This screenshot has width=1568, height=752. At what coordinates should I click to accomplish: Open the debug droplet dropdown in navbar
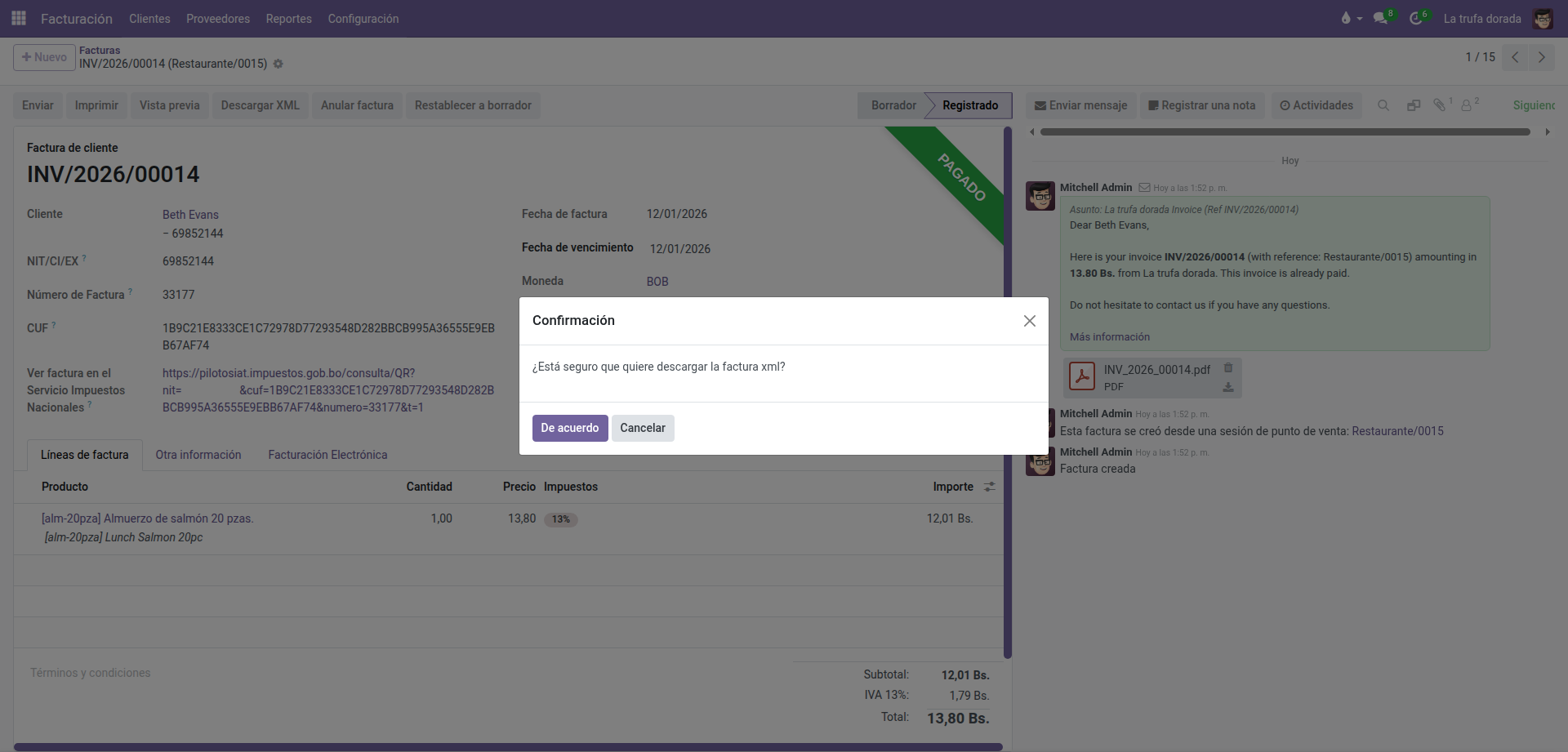pyautogui.click(x=1351, y=18)
